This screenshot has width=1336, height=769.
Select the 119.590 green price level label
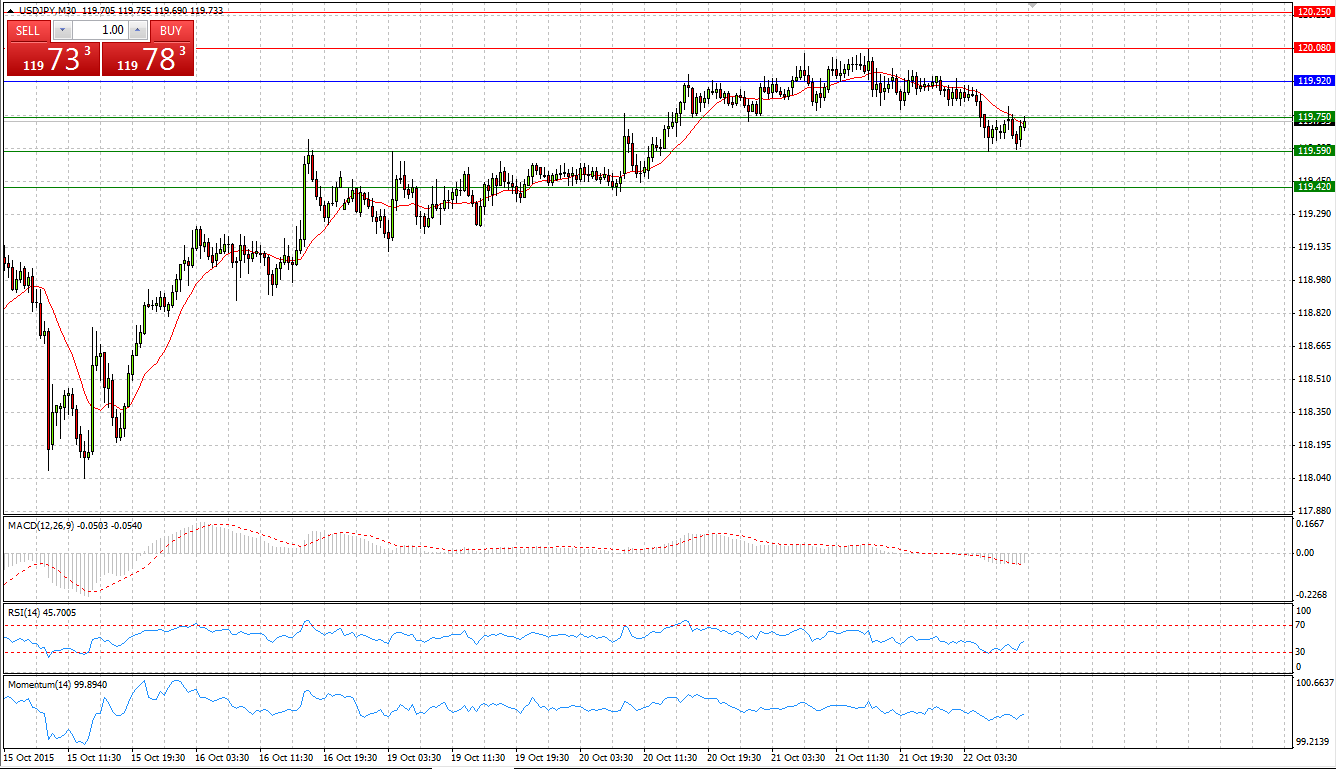(x=1313, y=150)
